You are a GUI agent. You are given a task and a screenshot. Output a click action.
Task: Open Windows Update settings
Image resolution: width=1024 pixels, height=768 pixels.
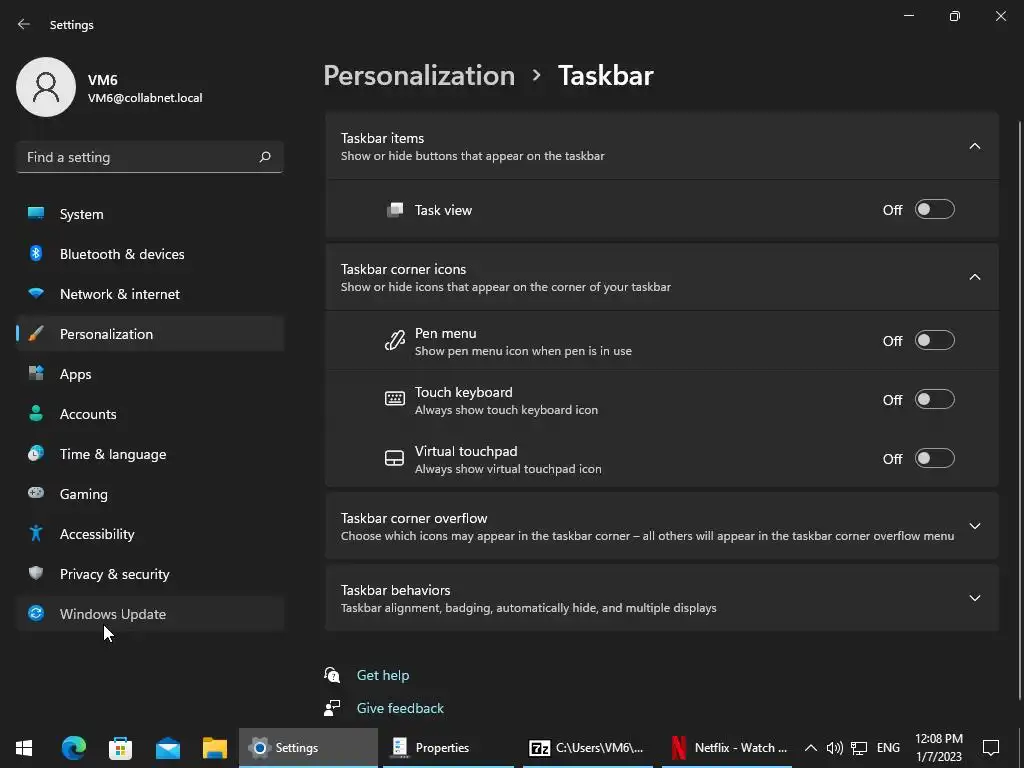pyautogui.click(x=150, y=614)
